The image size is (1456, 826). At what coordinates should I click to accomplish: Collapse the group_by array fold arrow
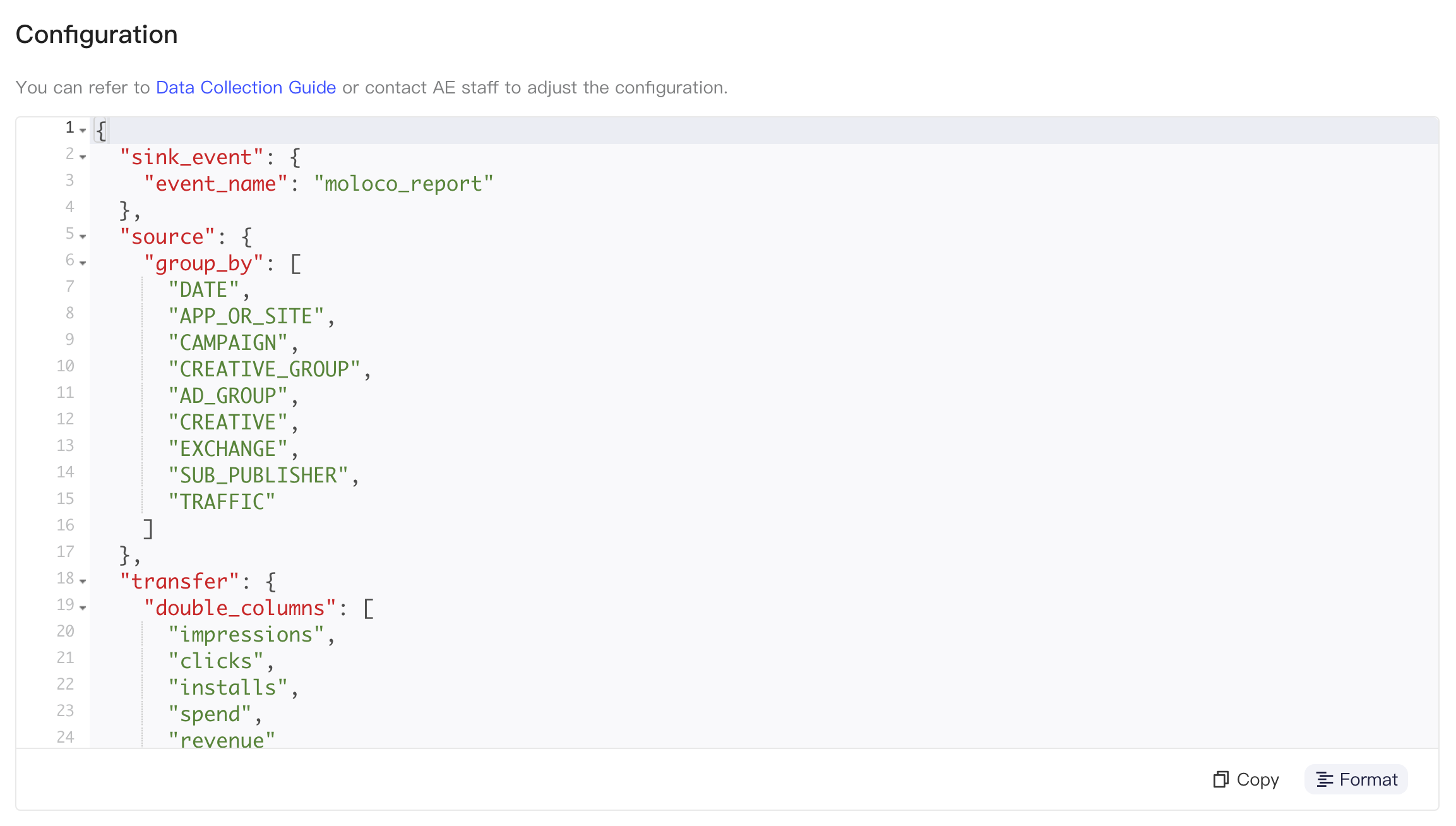point(83,263)
